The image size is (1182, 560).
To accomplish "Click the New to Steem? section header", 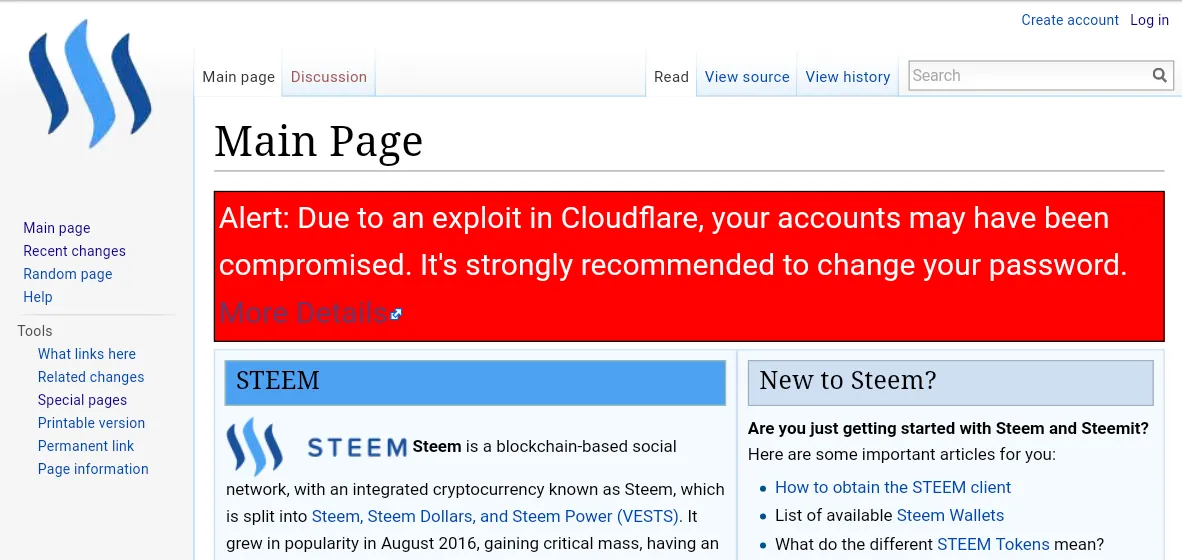I will point(951,382).
